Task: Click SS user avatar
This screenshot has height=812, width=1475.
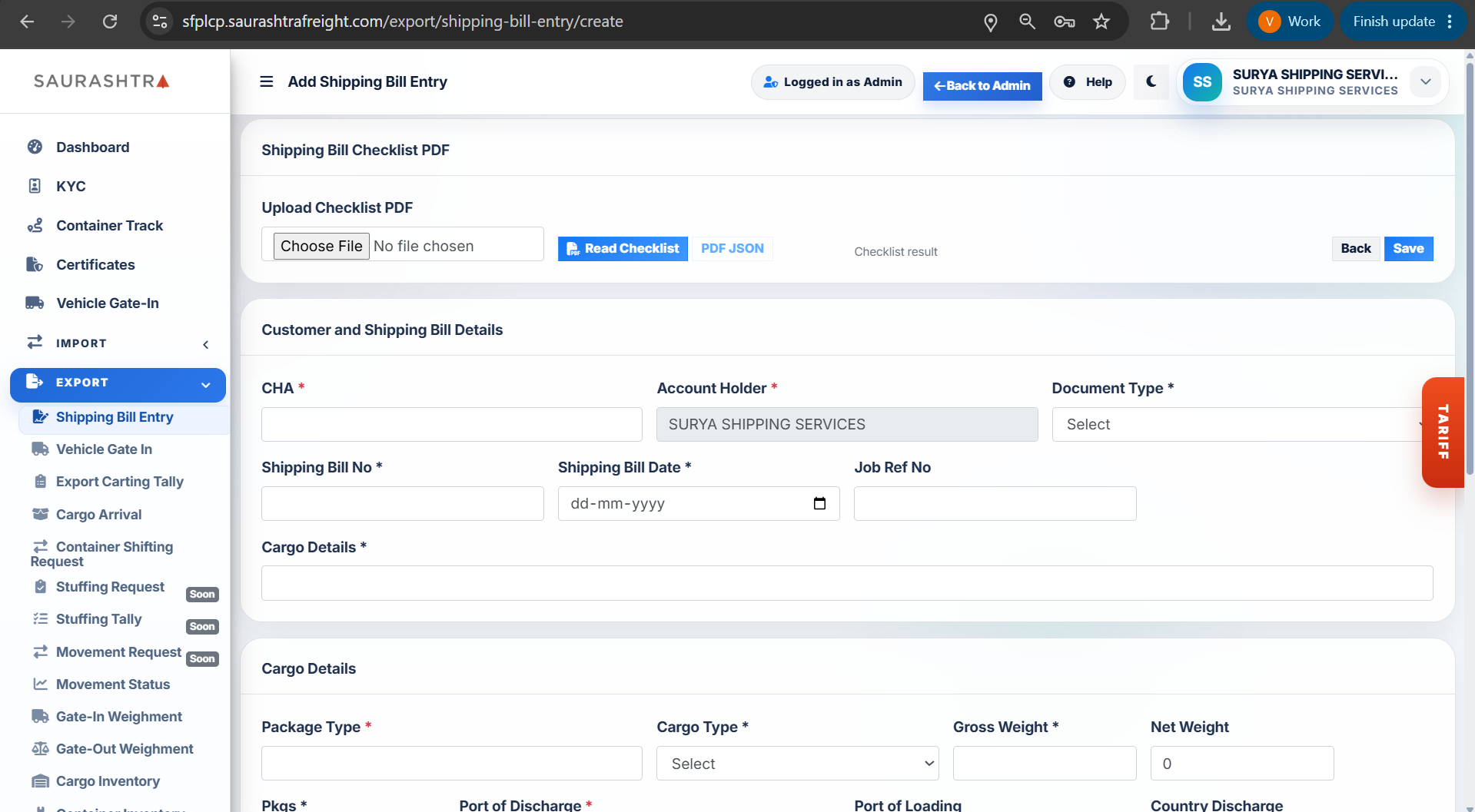Action: [x=1202, y=82]
